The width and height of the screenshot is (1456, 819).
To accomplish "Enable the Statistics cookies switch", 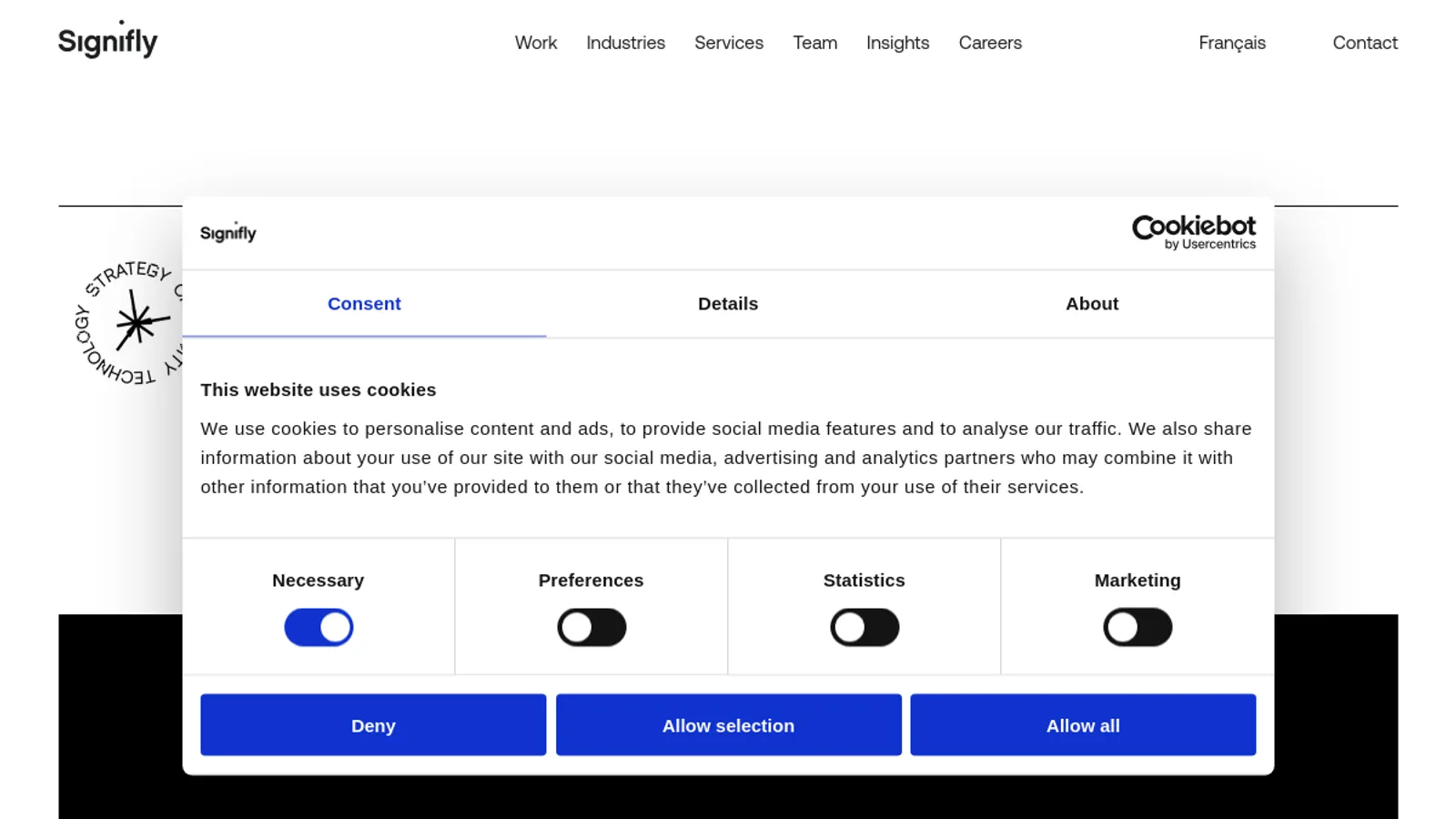I will (864, 627).
